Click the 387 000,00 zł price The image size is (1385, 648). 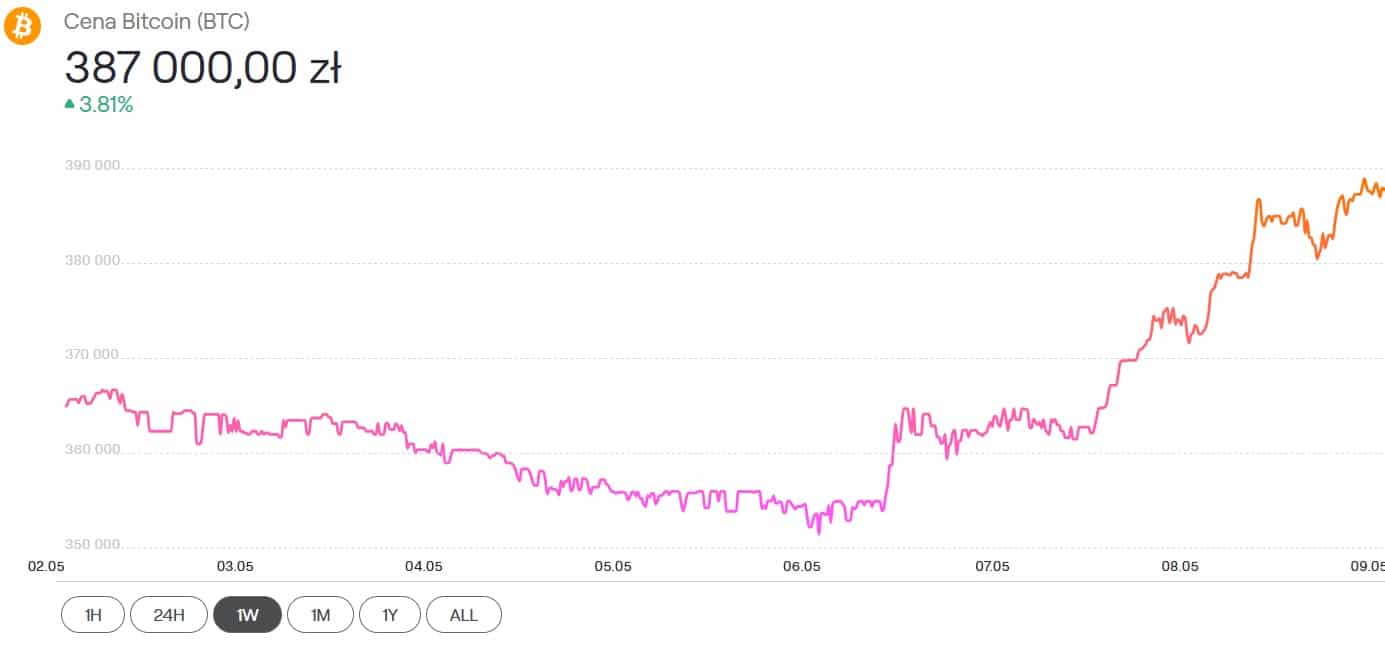click(x=203, y=68)
